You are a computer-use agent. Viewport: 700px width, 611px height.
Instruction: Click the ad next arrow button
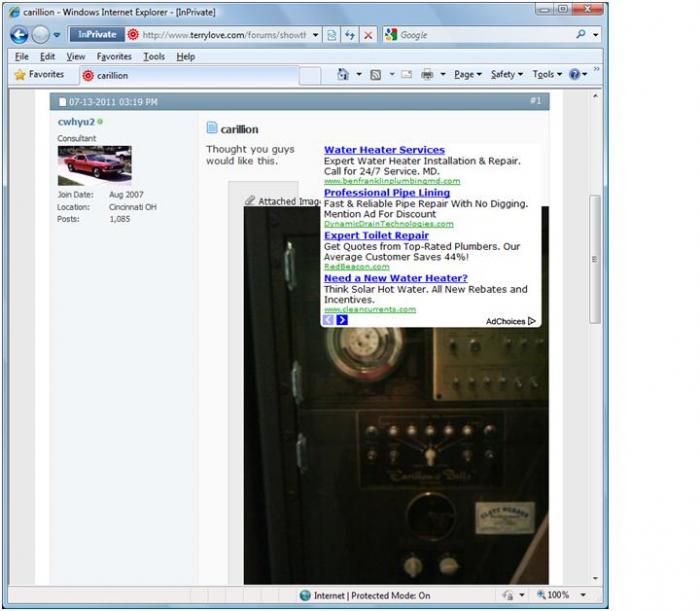point(342,320)
